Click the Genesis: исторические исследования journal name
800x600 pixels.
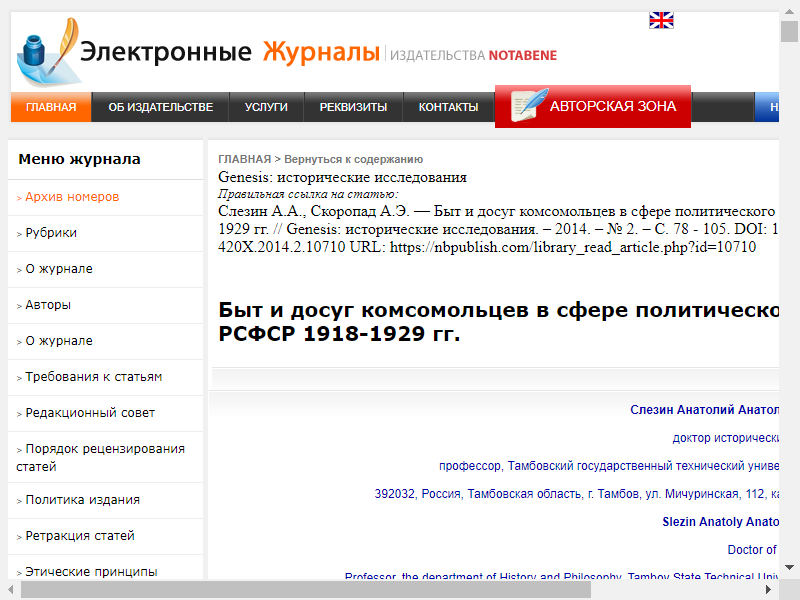coord(342,177)
